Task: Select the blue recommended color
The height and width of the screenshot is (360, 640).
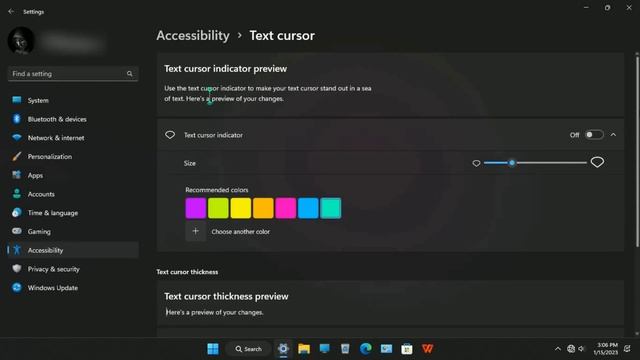Action: tap(308, 208)
